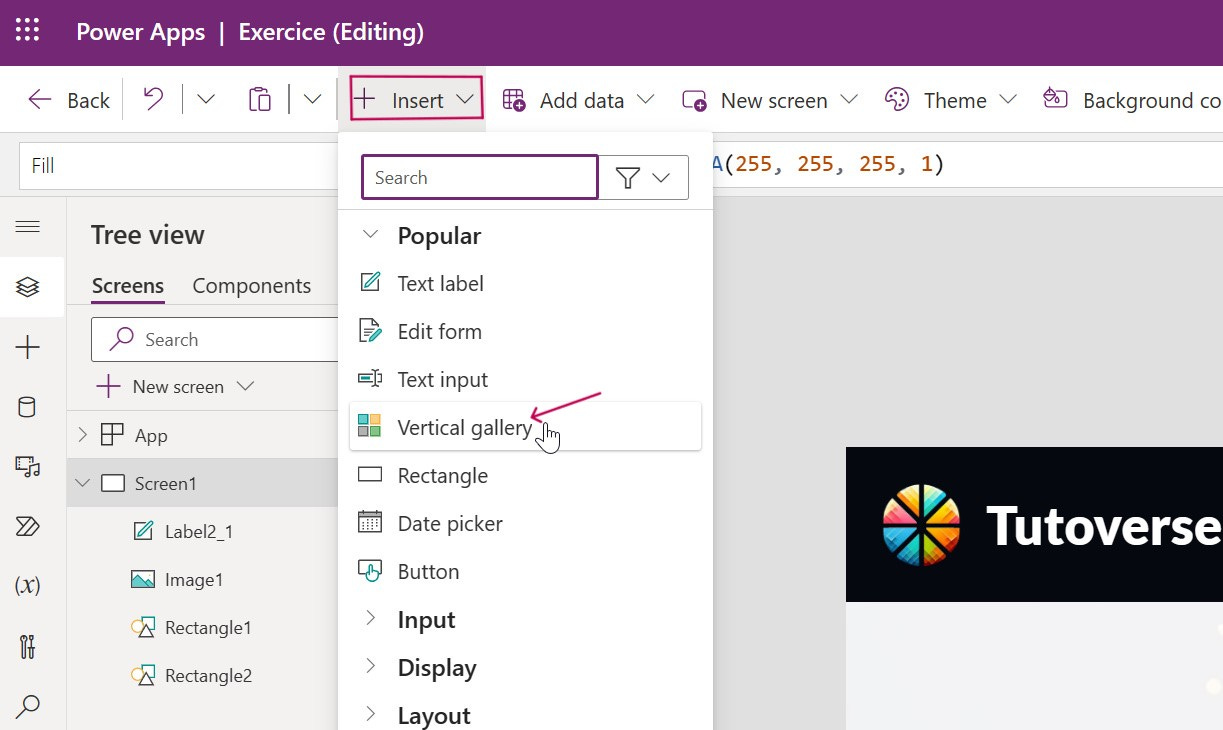Open the paste options dropdown arrow
Image resolution: width=1223 pixels, height=730 pixels.
coord(313,99)
